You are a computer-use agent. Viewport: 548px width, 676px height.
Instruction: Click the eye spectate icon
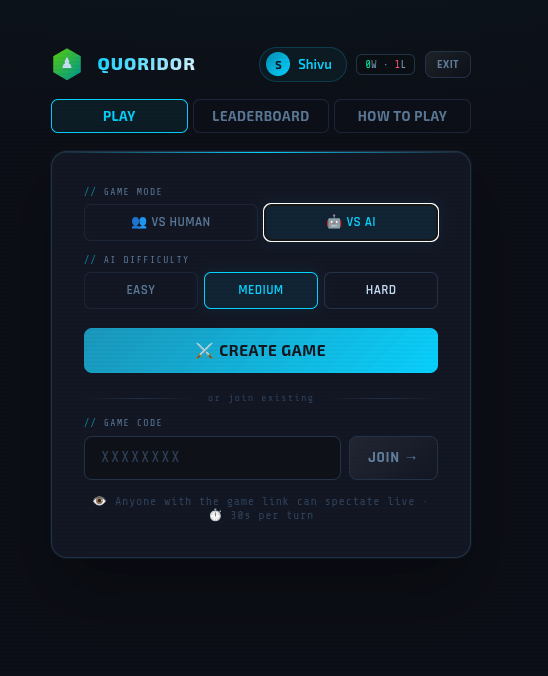coord(100,501)
